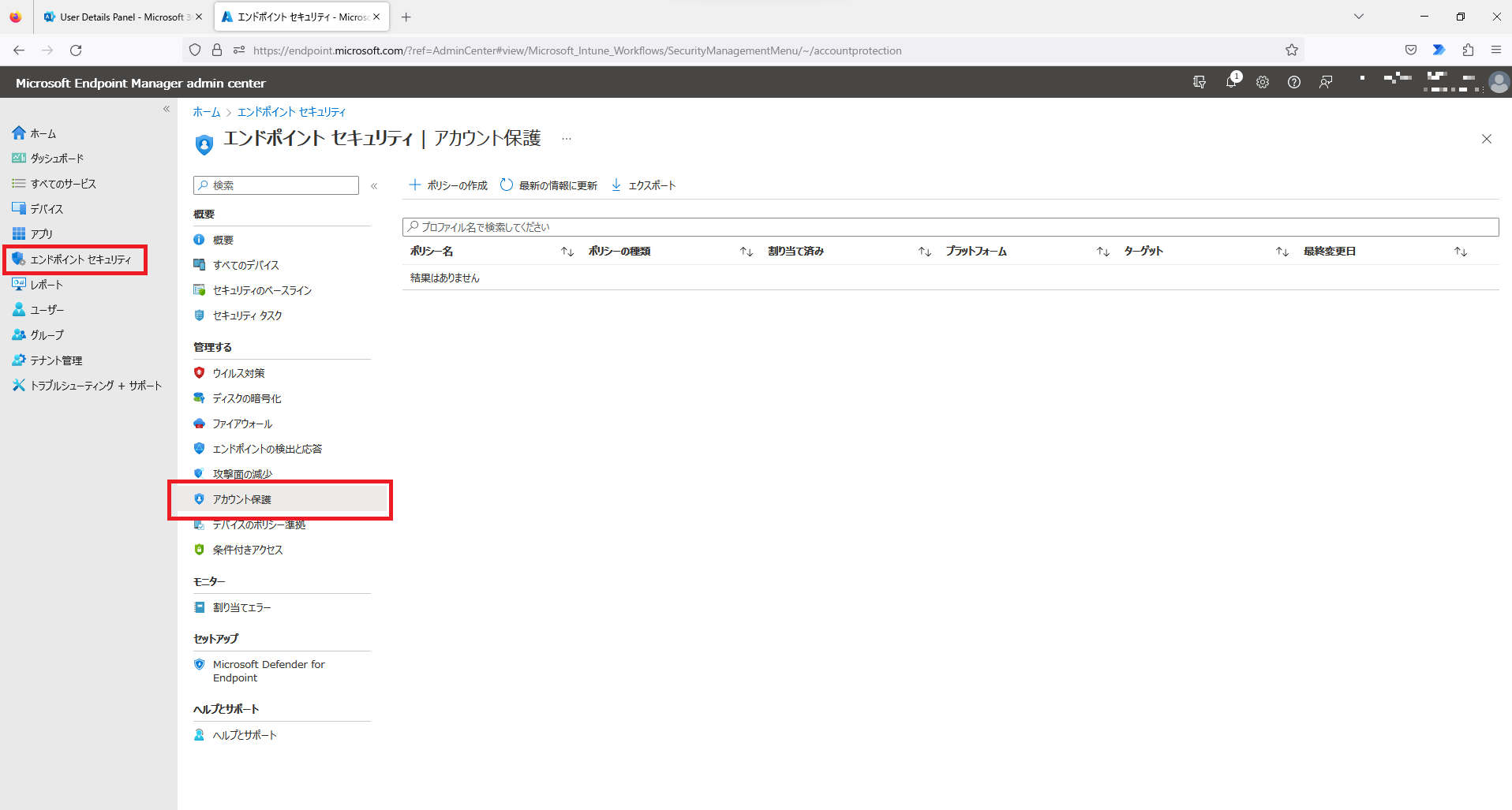Screen dimensions: 1512x810
Task: Select エンドポイント セキュリティ in the left navigation
Action: click(x=72, y=259)
